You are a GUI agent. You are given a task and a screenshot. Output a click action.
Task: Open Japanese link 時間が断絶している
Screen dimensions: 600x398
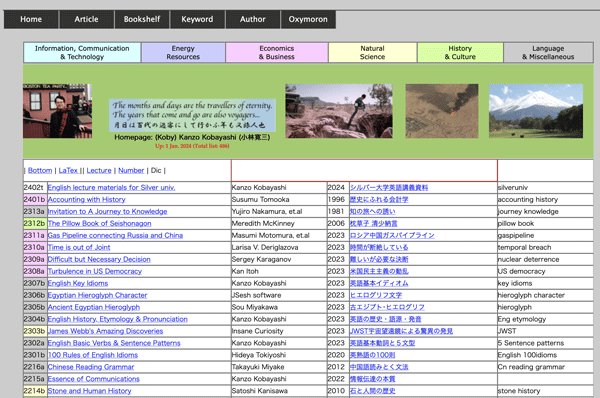379,247
